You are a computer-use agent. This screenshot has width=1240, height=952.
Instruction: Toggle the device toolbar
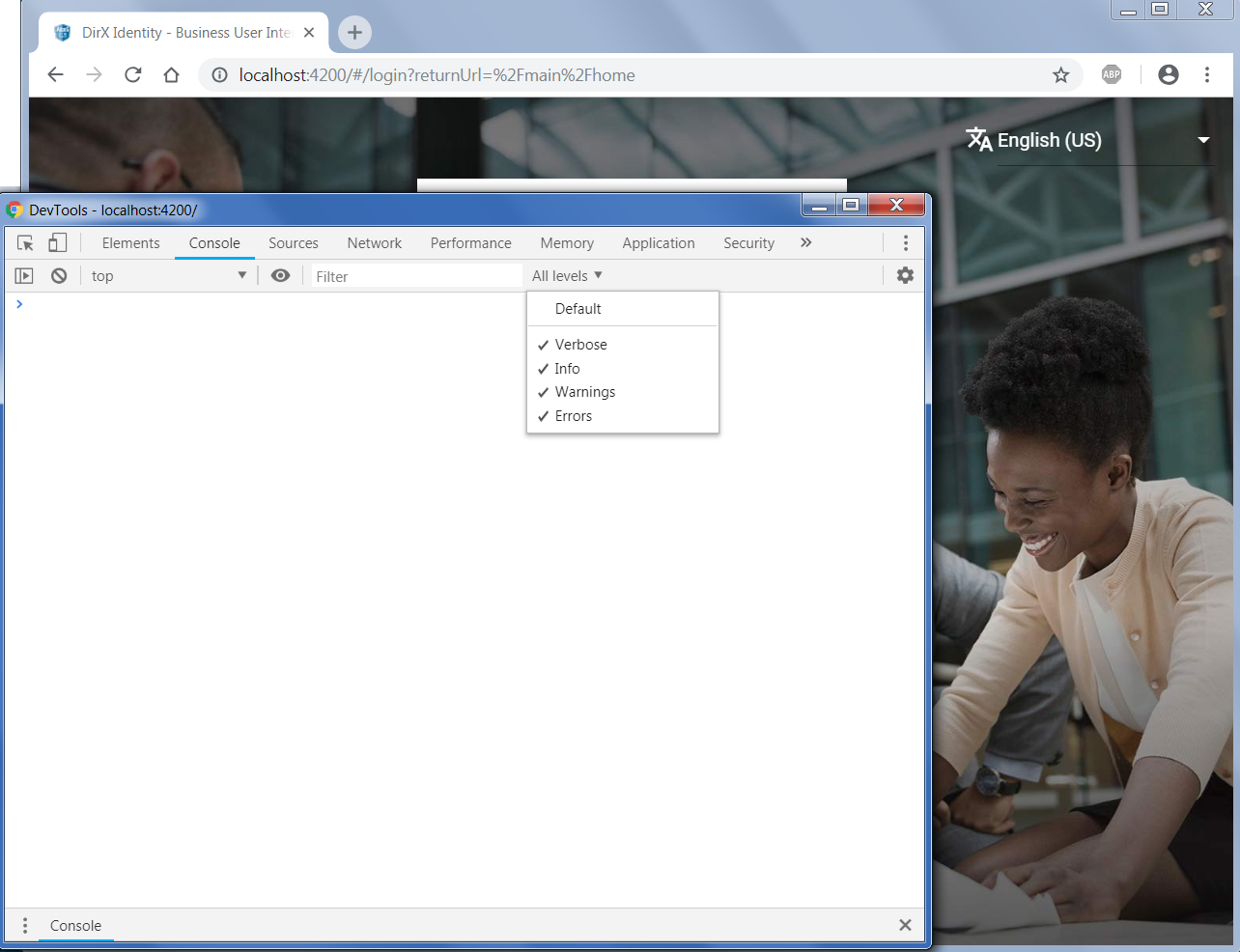click(57, 242)
